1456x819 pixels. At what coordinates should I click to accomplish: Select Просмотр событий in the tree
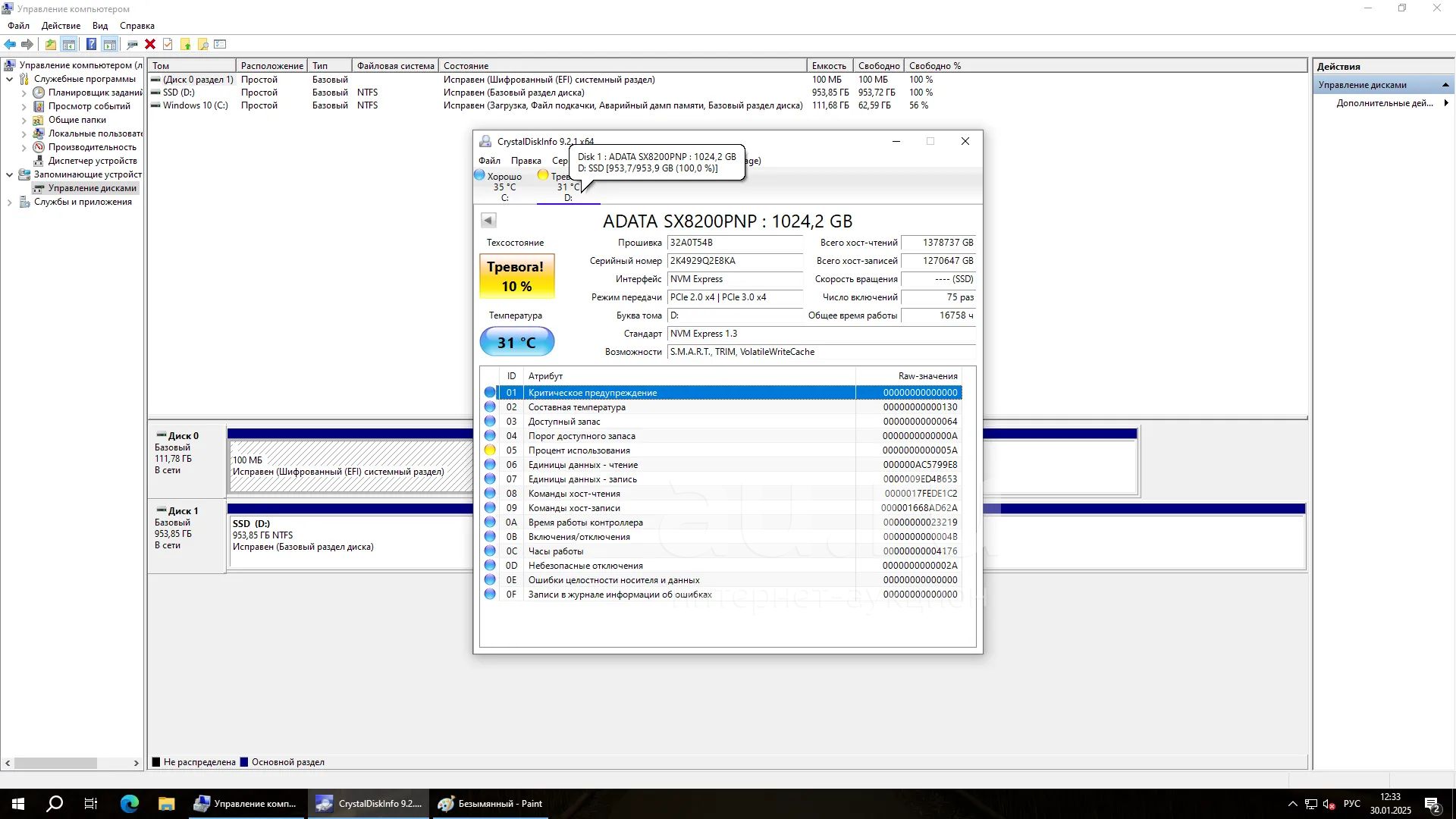[89, 106]
